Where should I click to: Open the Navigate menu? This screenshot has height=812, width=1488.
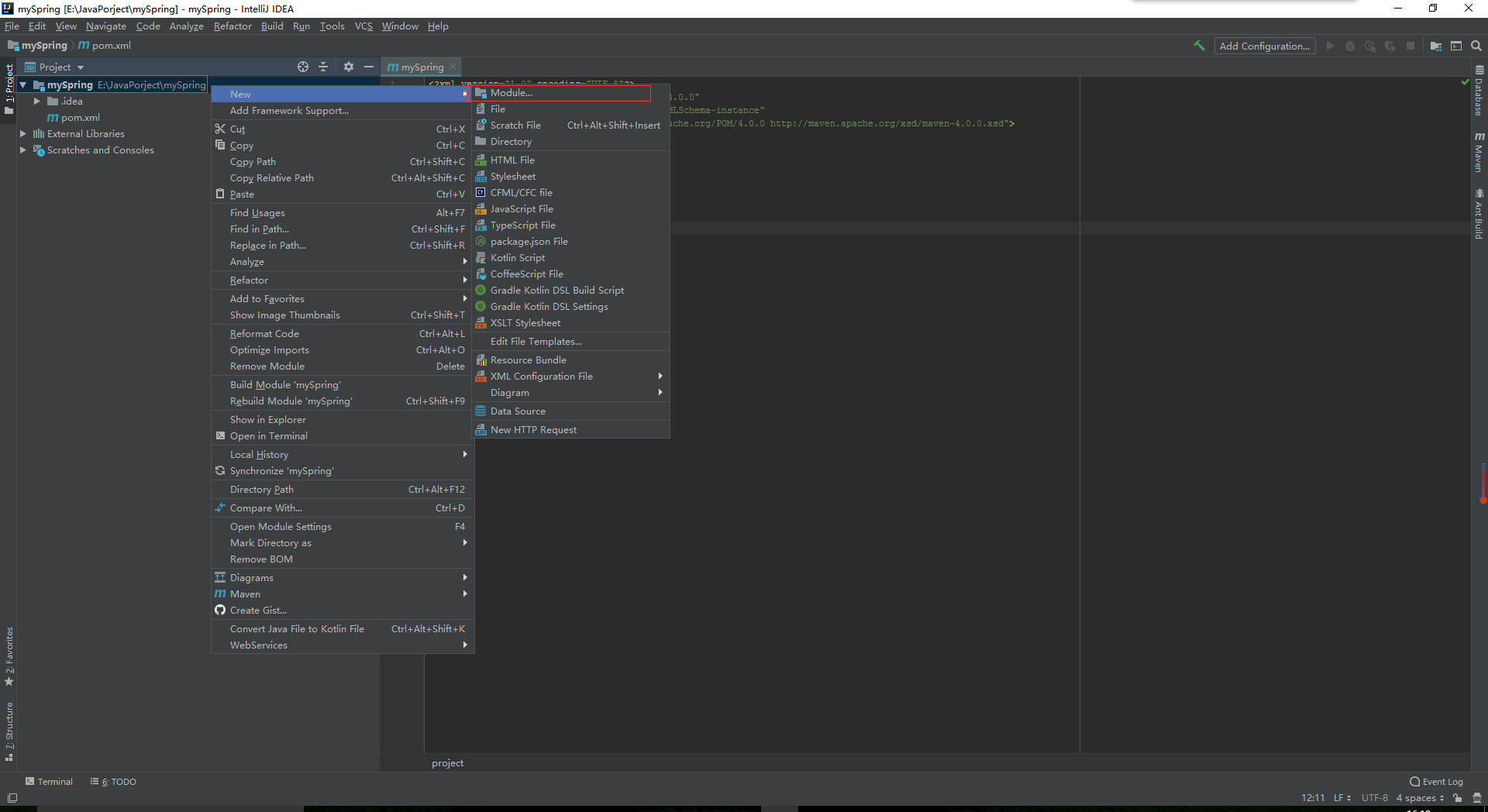click(106, 26)
